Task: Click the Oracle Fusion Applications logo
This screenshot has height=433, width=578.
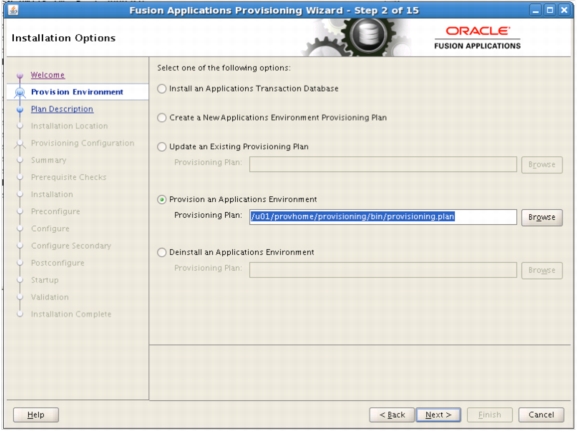Action: pos(477,38)
